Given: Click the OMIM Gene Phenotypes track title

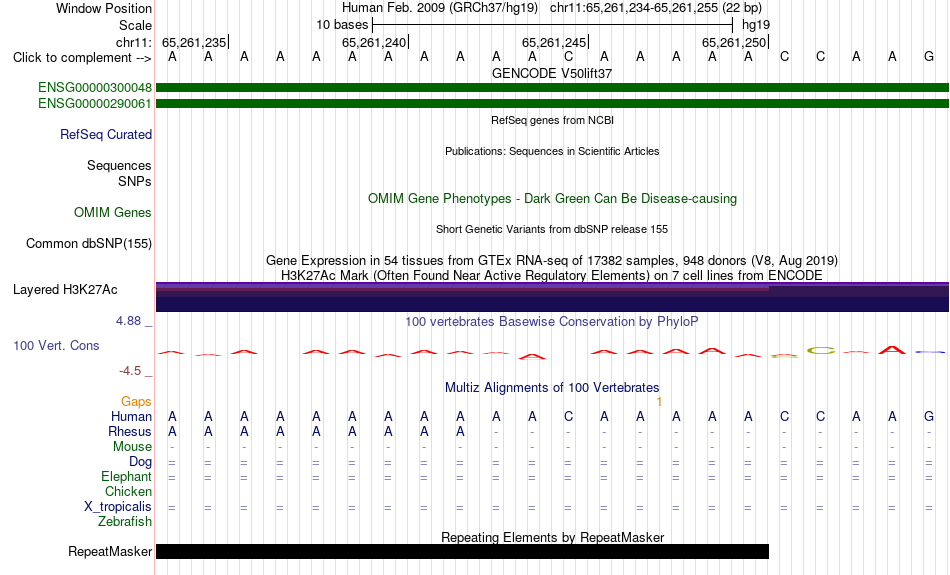Looking at the screenshot, I should [553, 199].
